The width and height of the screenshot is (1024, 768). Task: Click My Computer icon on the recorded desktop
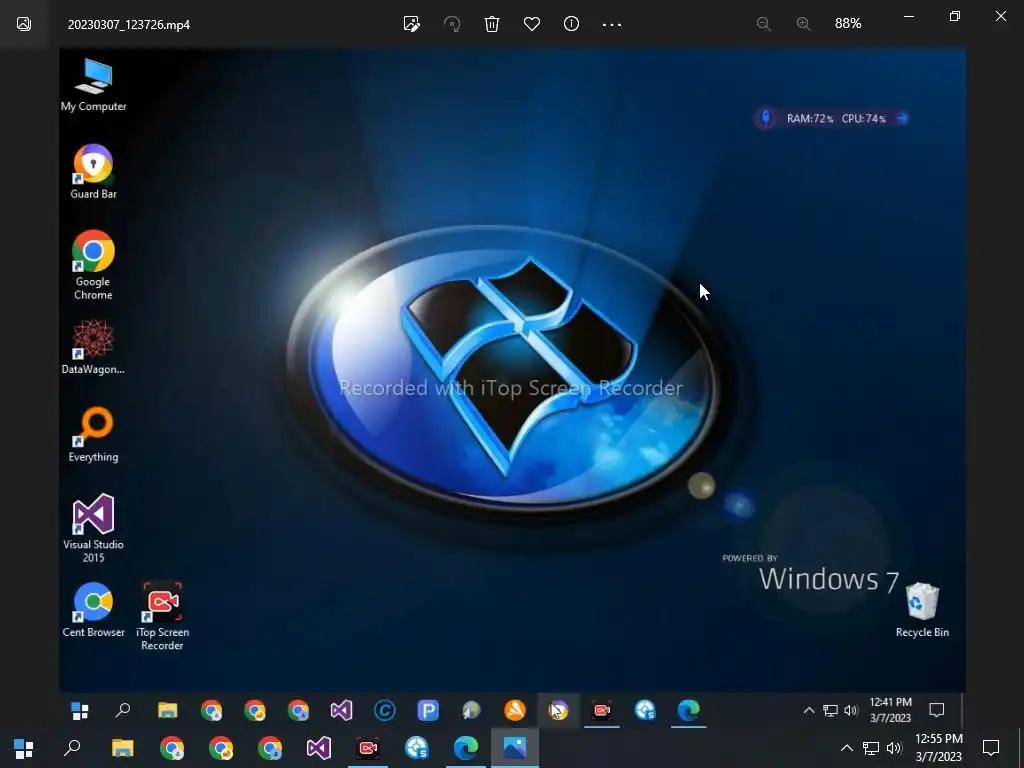point(93,85)
